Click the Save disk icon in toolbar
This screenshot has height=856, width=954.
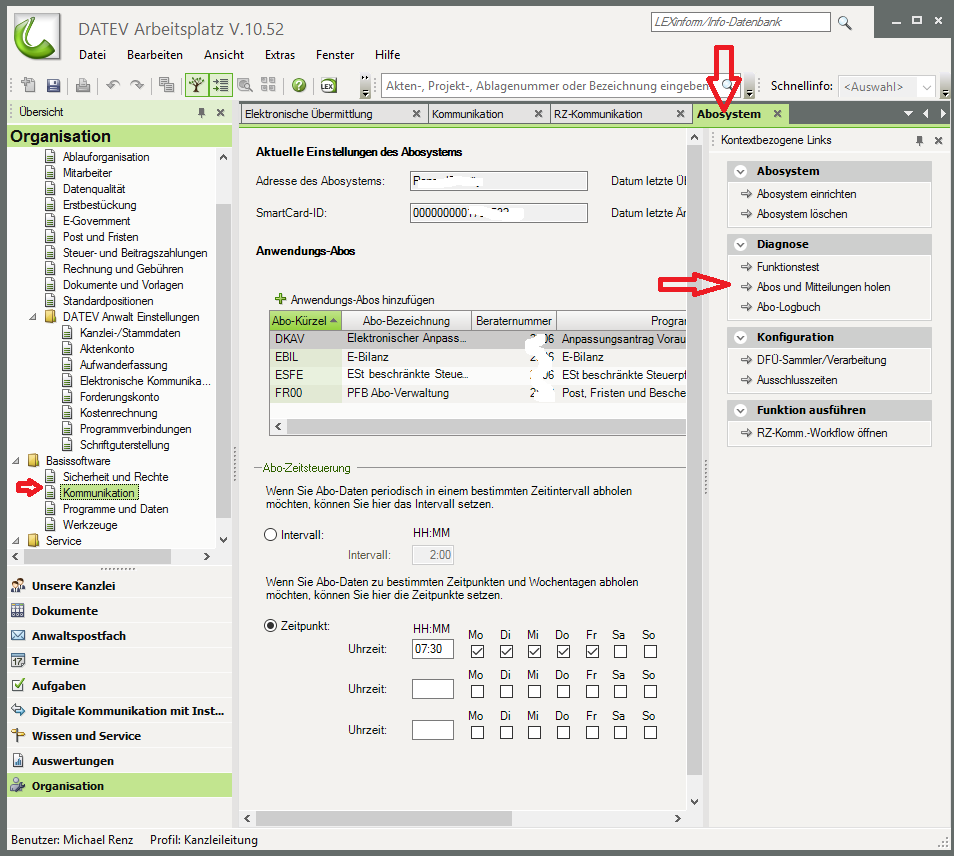pos(53,86)
